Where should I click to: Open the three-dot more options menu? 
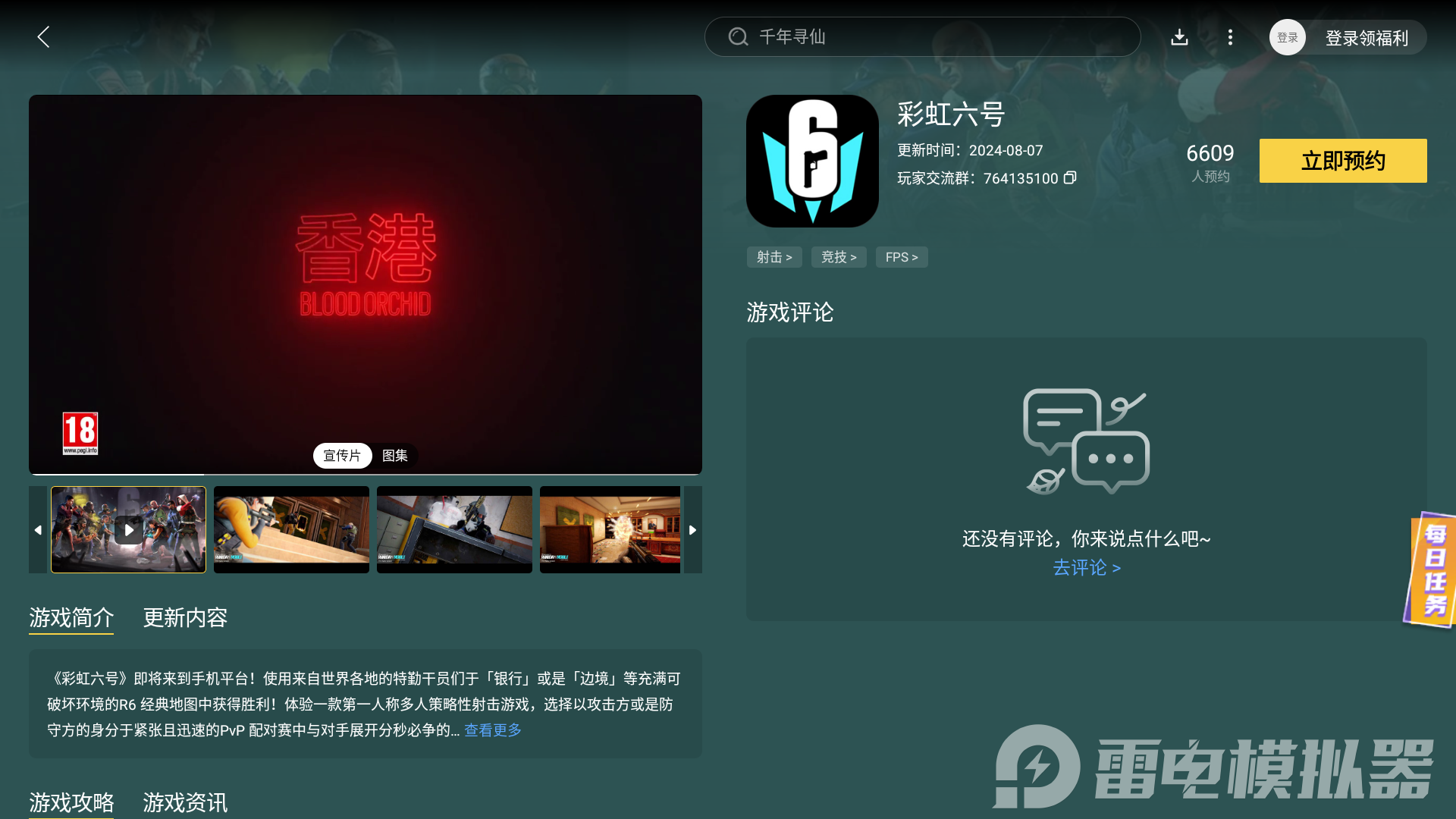[1230, 37]
